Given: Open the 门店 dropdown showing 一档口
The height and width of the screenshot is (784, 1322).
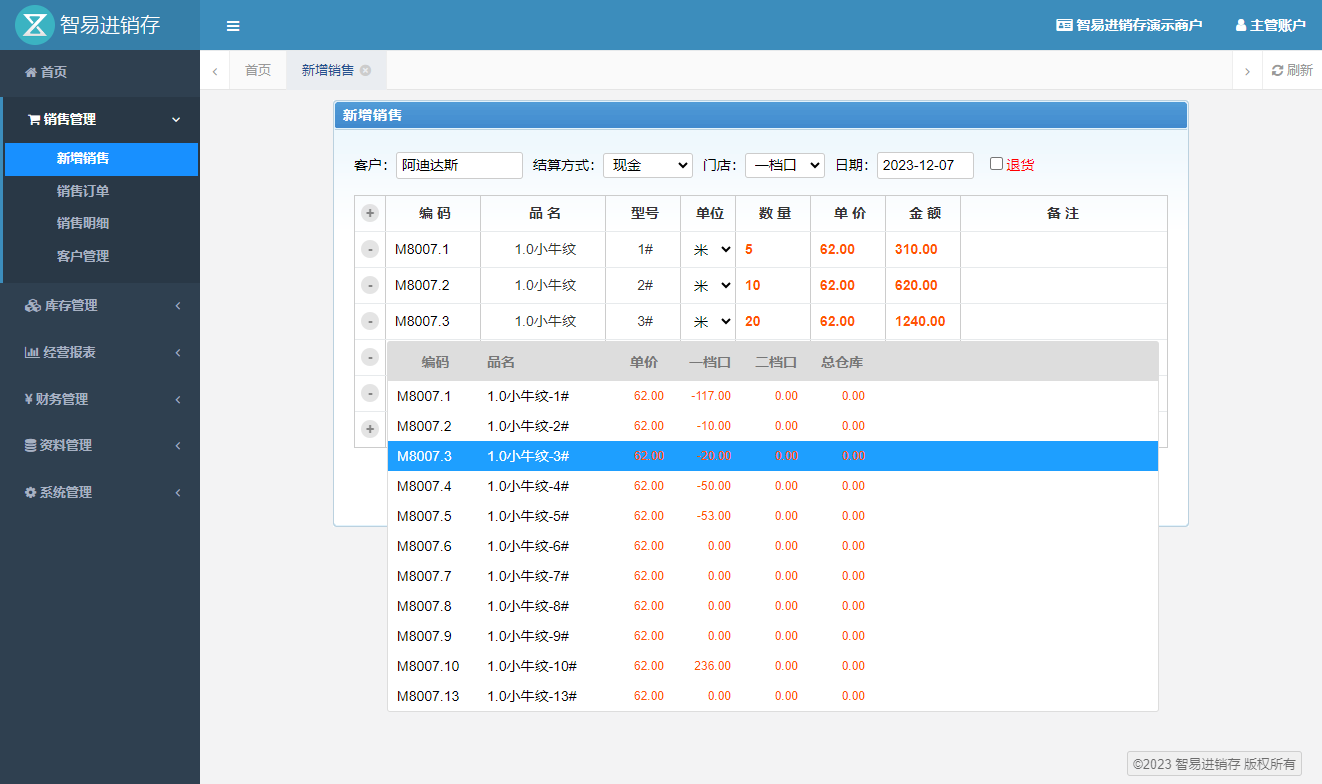Looking at the screenshot, I should pyautogui.click(x=785, y=165).
